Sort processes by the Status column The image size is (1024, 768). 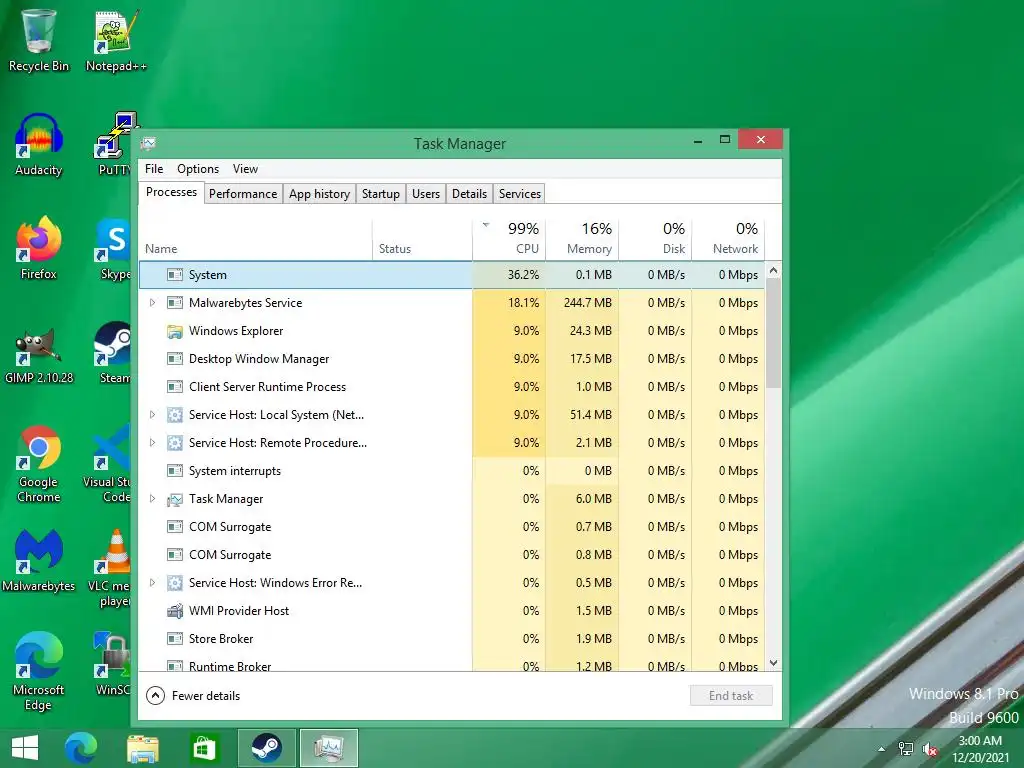click(422, 239)
